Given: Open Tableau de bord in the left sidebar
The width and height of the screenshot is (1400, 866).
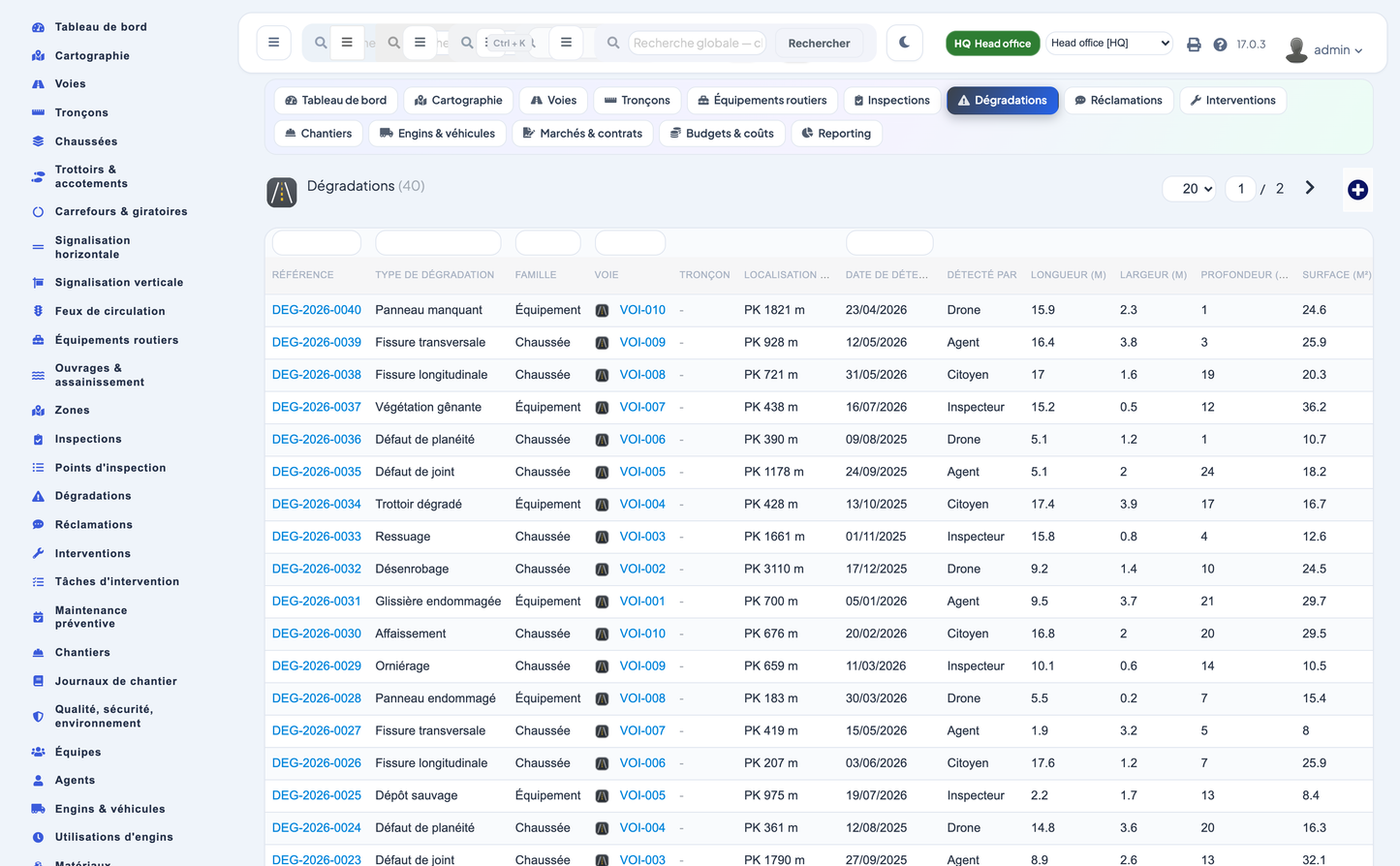Looking at the screenshot, I should (101, 27).
